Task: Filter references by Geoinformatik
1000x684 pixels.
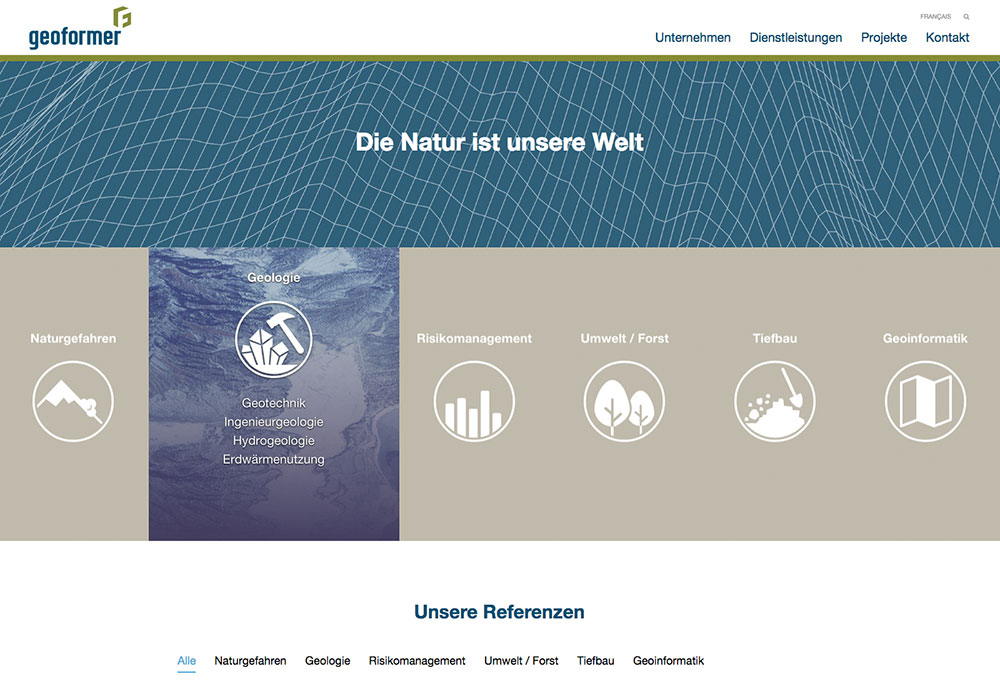Action: tap(668, 661)
